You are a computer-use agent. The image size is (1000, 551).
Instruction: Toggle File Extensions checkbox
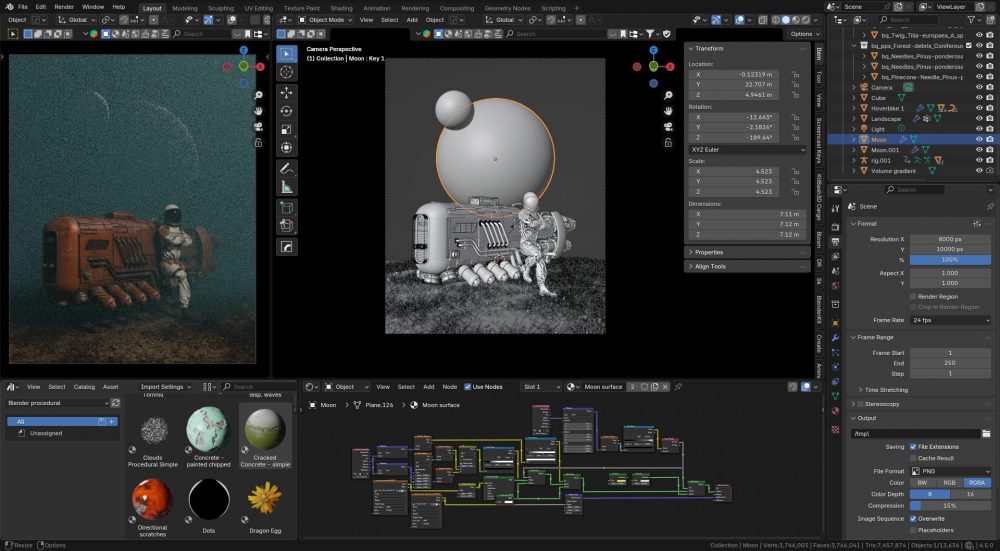913,447
